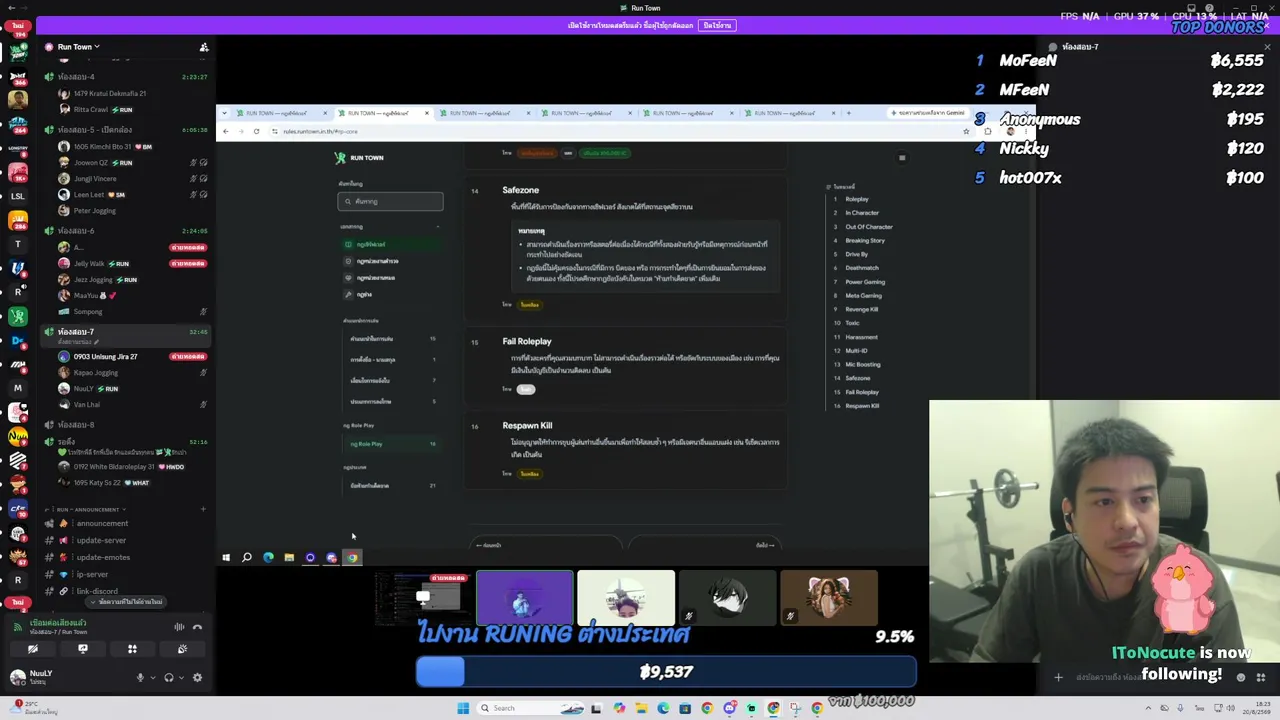Open the Activities button in voice panel

pyautogui.click(x=132, y=649)
